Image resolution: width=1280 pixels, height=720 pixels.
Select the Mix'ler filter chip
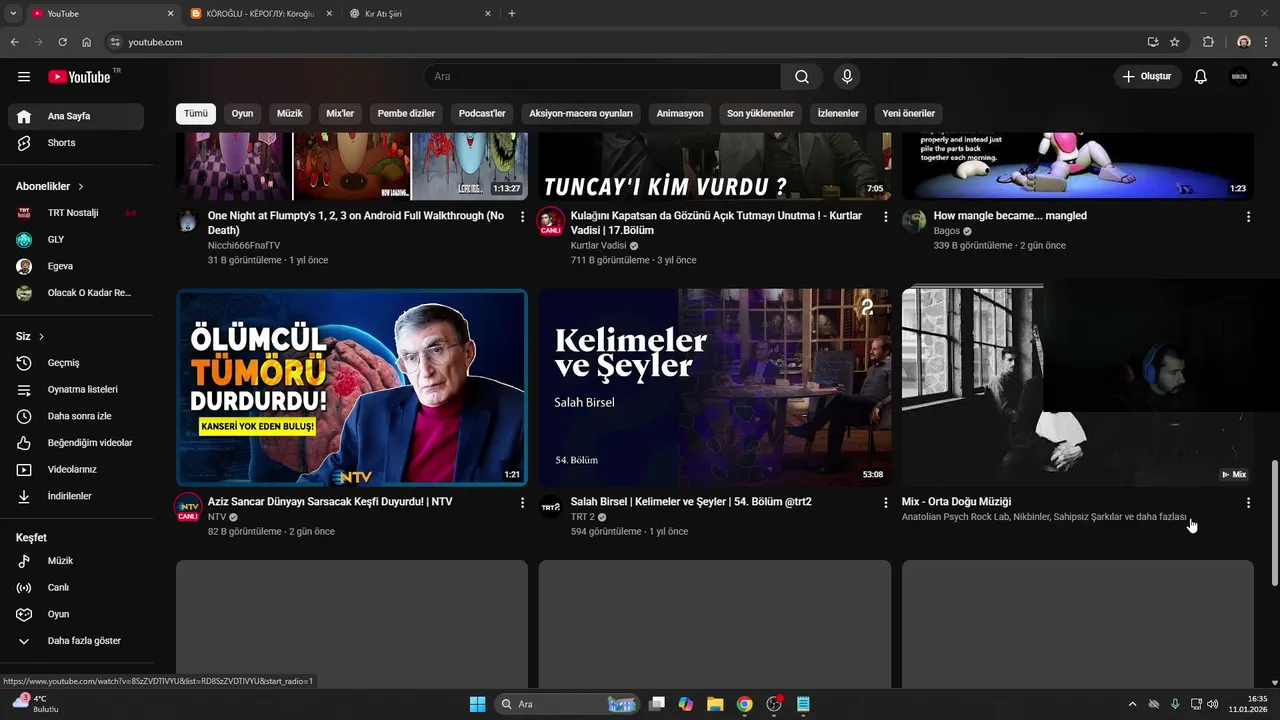coord(340,113)
